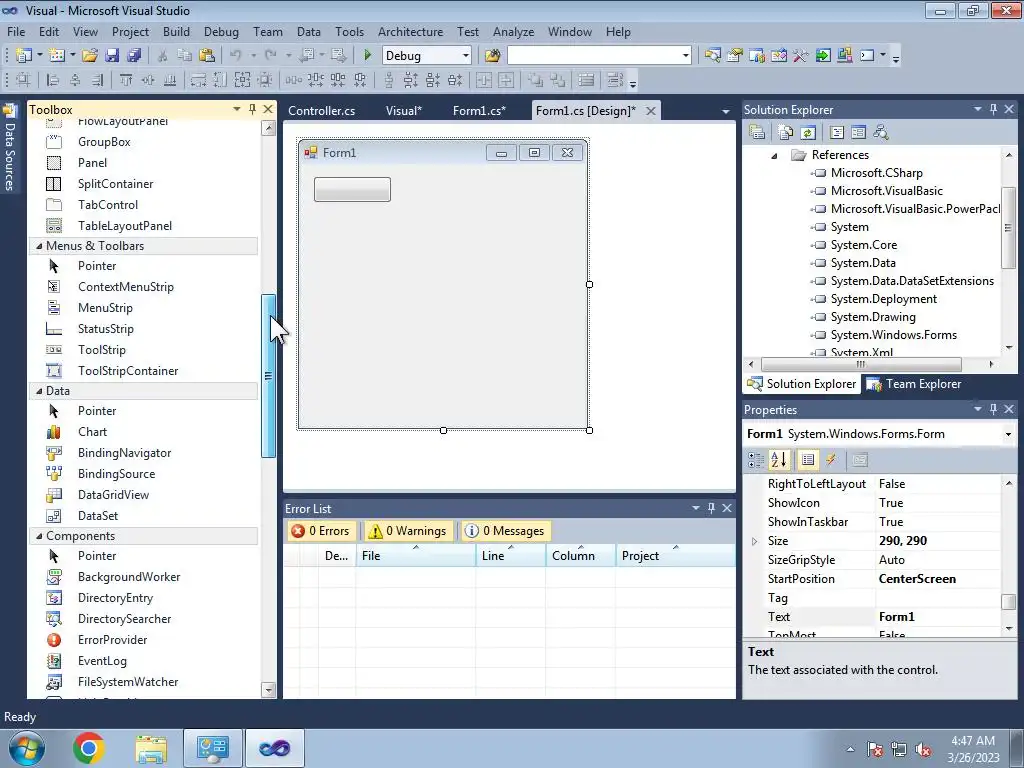This screenshot has width=1024, height=768.
Task: Switch to the Form1.cs* code tab
Action: click(479, 110)
